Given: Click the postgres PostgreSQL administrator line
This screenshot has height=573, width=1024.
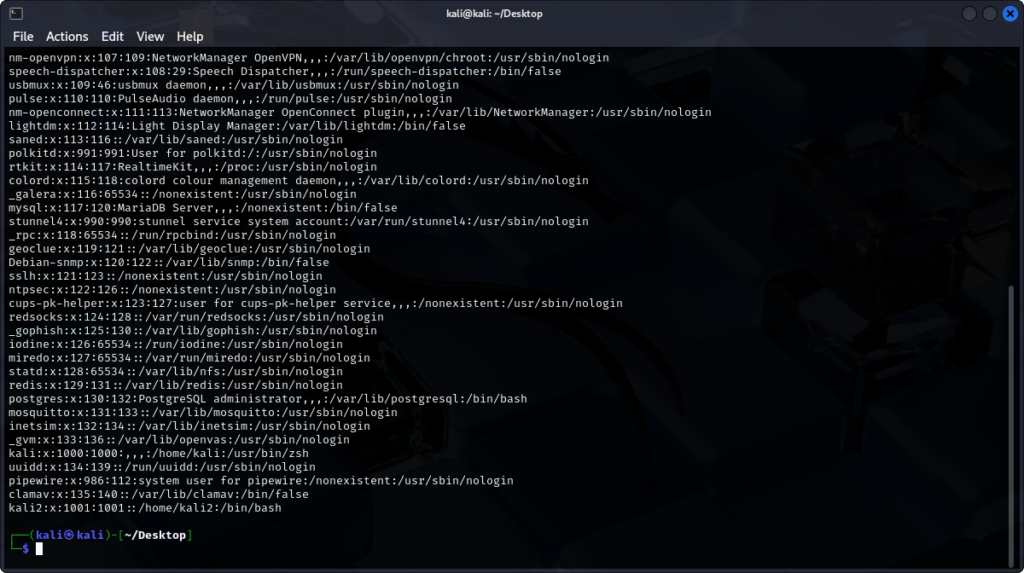Looking at the screenshot, I should (267, 399).
